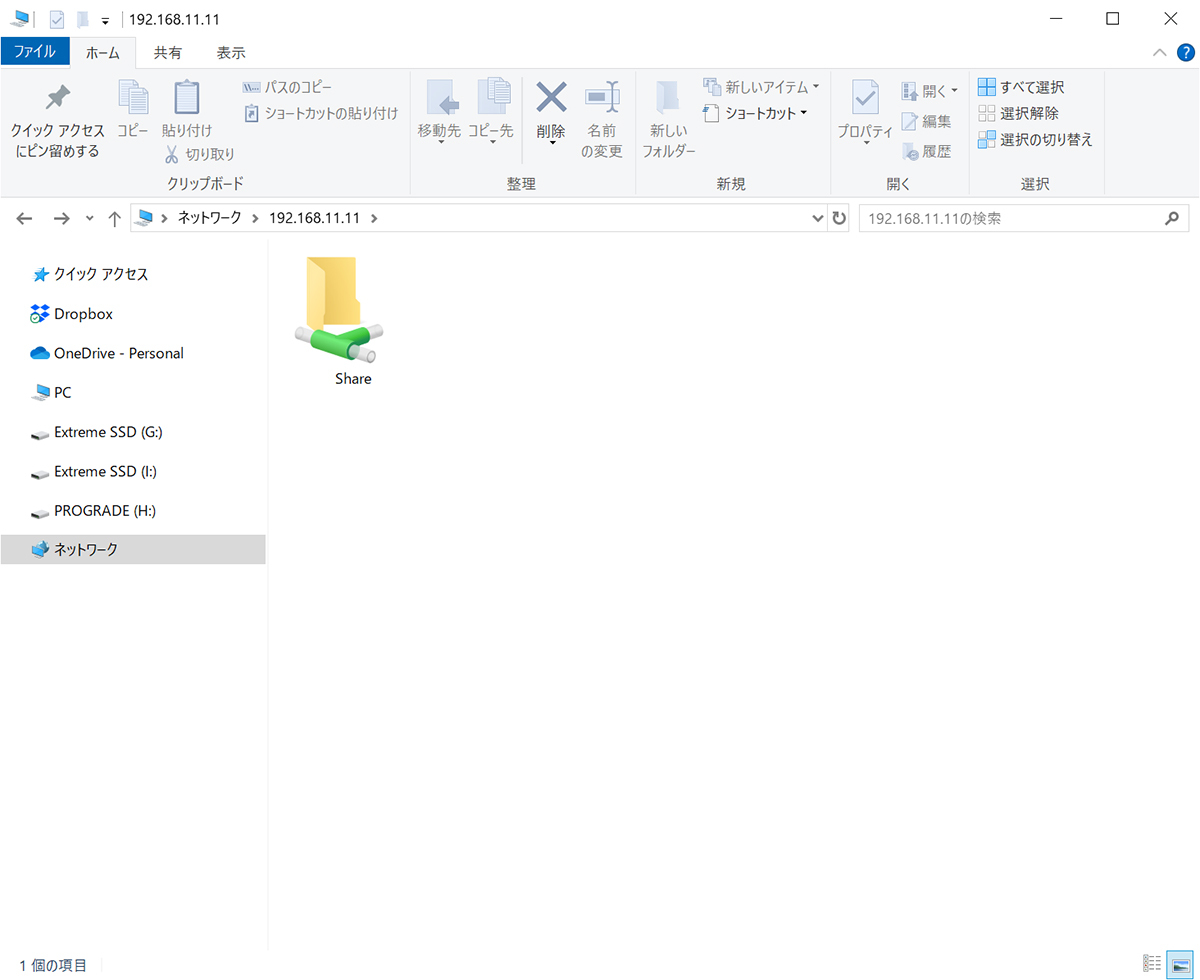Click the New folder quick access icon
Screen dimensions: 1200x980
(83, 19)
